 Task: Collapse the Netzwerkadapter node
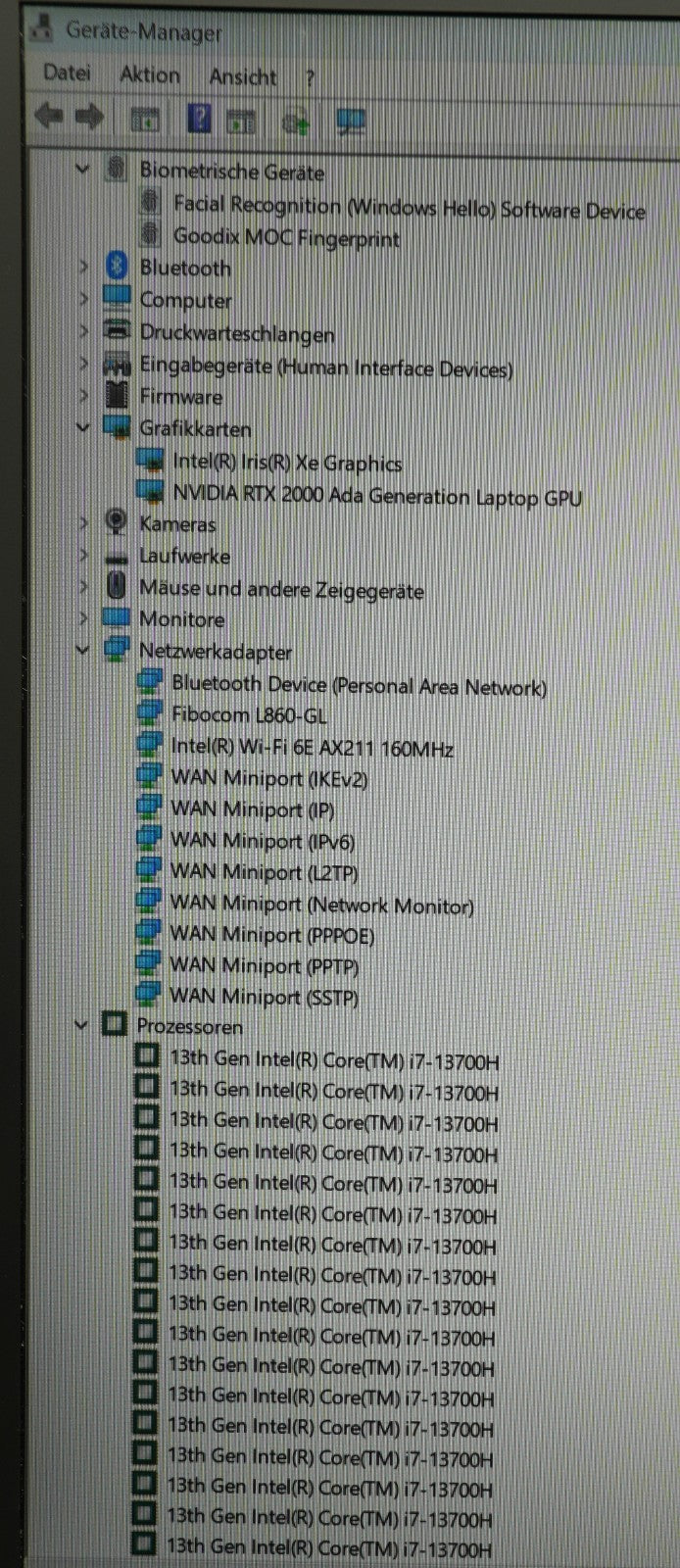click(83, 650)
